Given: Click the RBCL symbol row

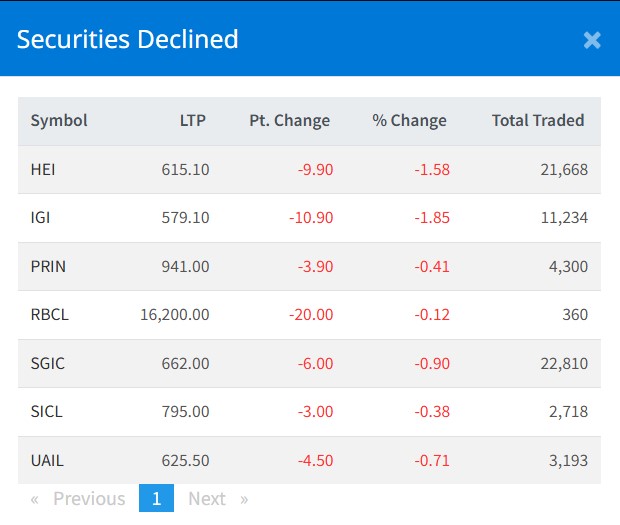Looking at the screenshot, I should click(49, 314).
